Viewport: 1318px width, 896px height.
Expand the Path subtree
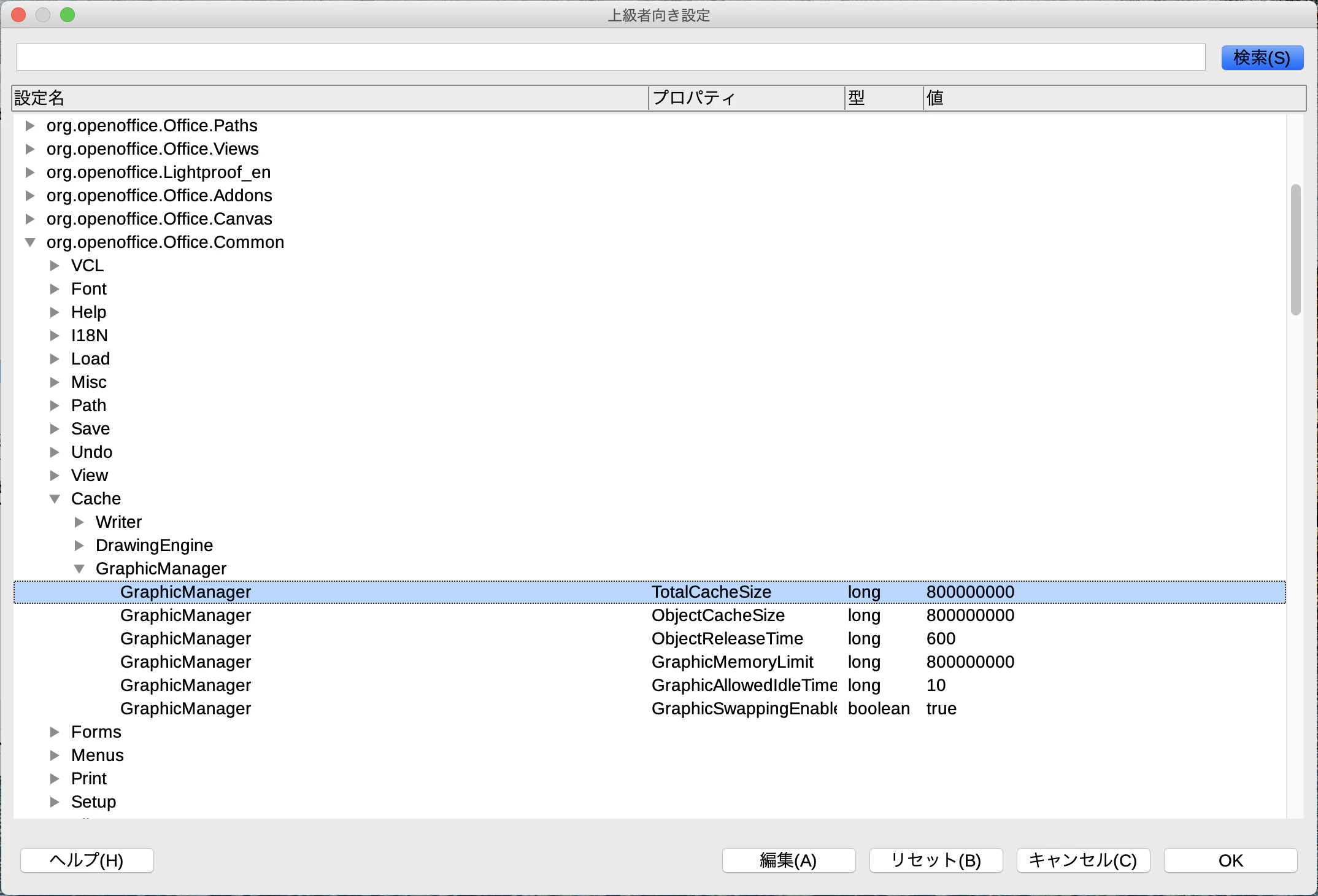55,406
